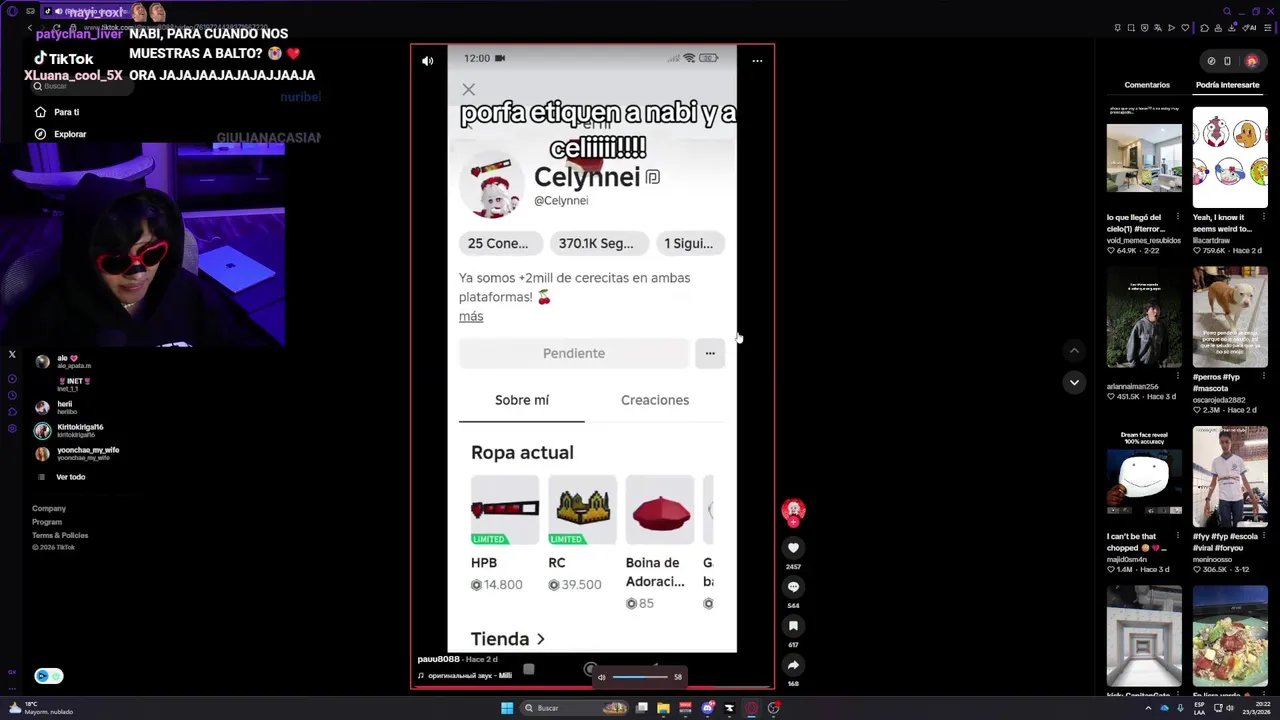Click the browser heart bookmark icon

point(1185,28)
